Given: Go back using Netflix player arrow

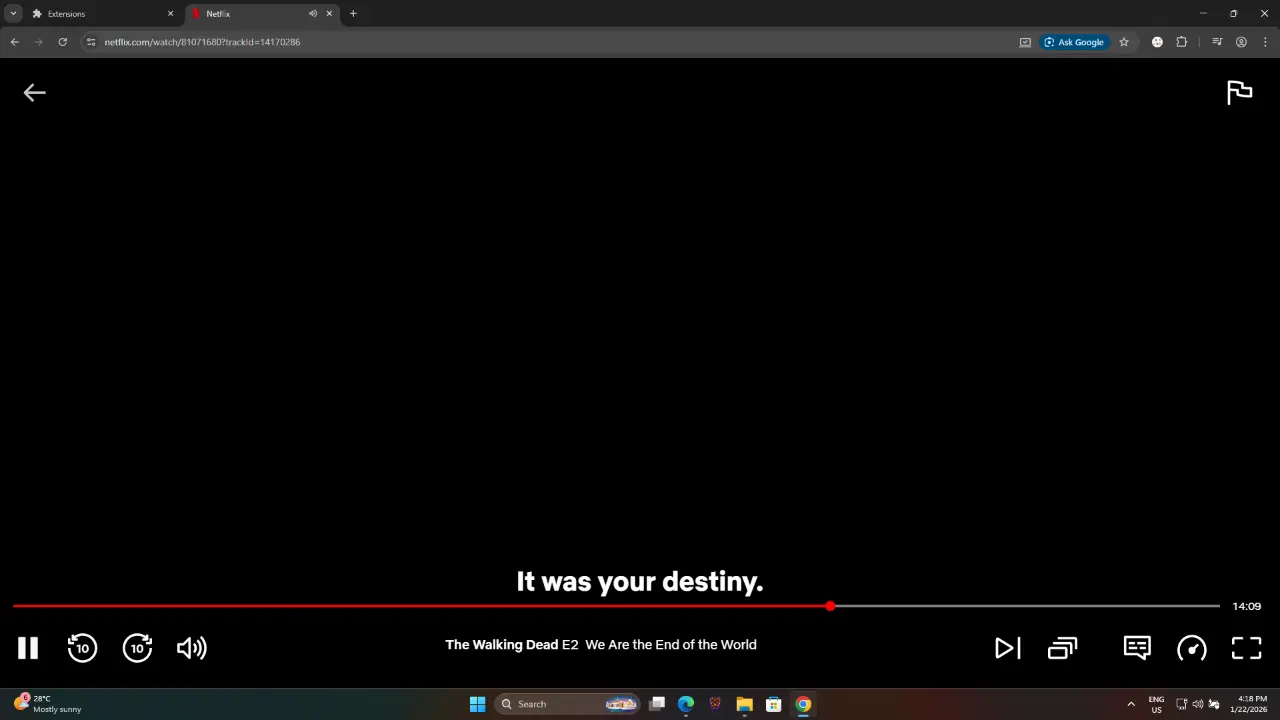Looking at the screenshot, I should pos(34,93).
